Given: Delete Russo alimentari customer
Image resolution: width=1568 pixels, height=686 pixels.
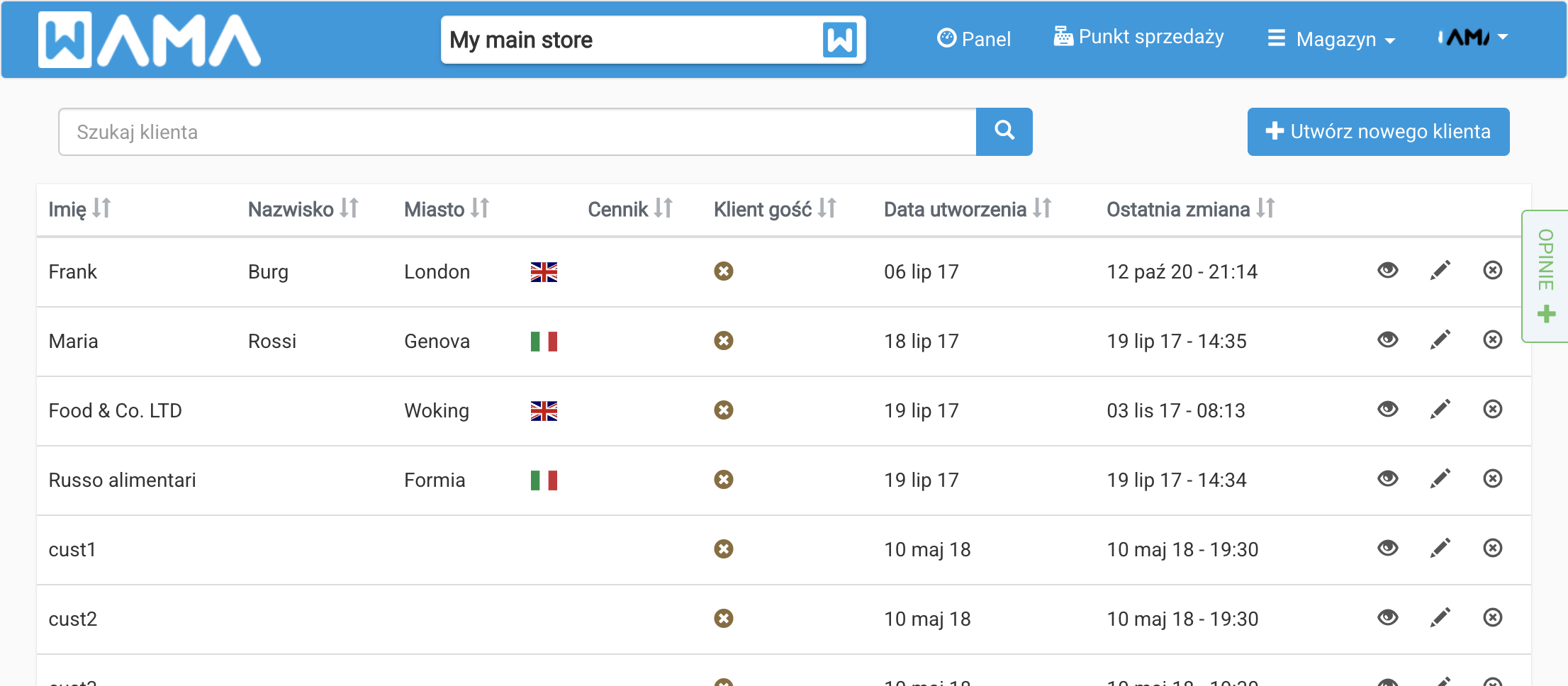Looking at the screenshot, I should point(1493,478).
